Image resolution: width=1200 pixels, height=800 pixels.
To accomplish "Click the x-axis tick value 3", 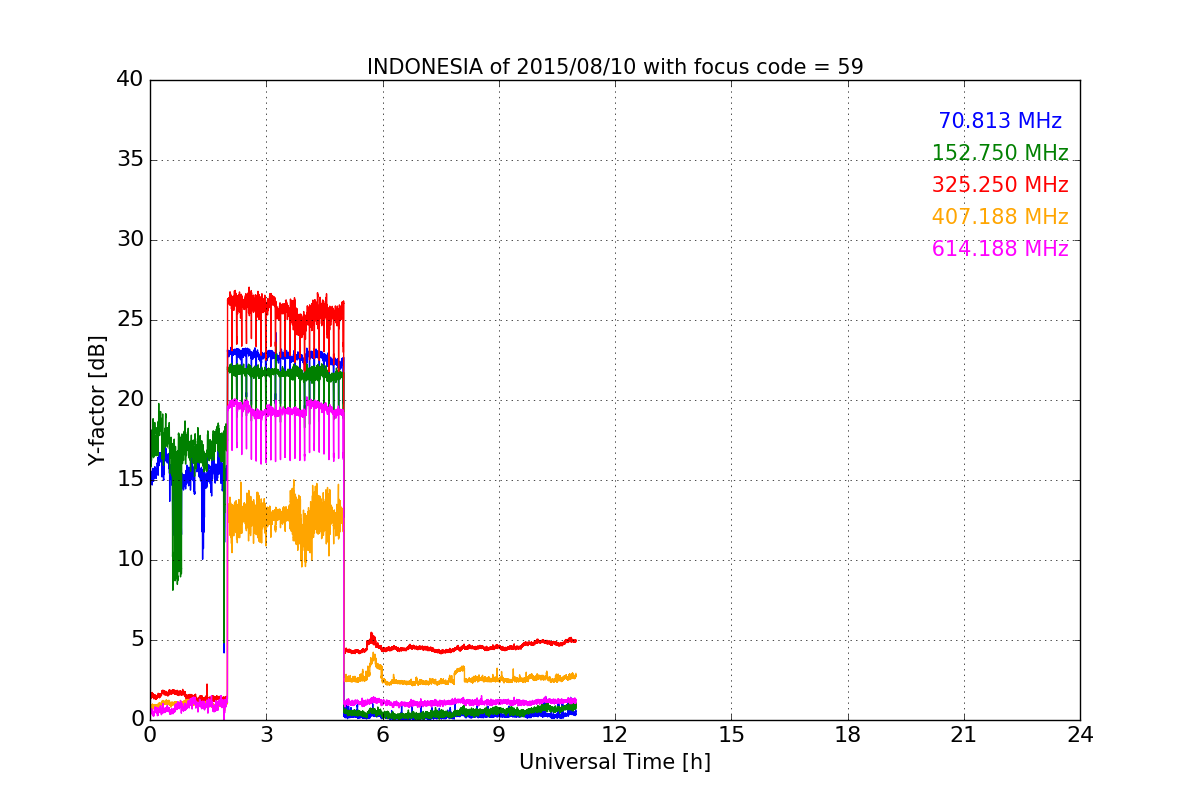I will click(266, 735).
